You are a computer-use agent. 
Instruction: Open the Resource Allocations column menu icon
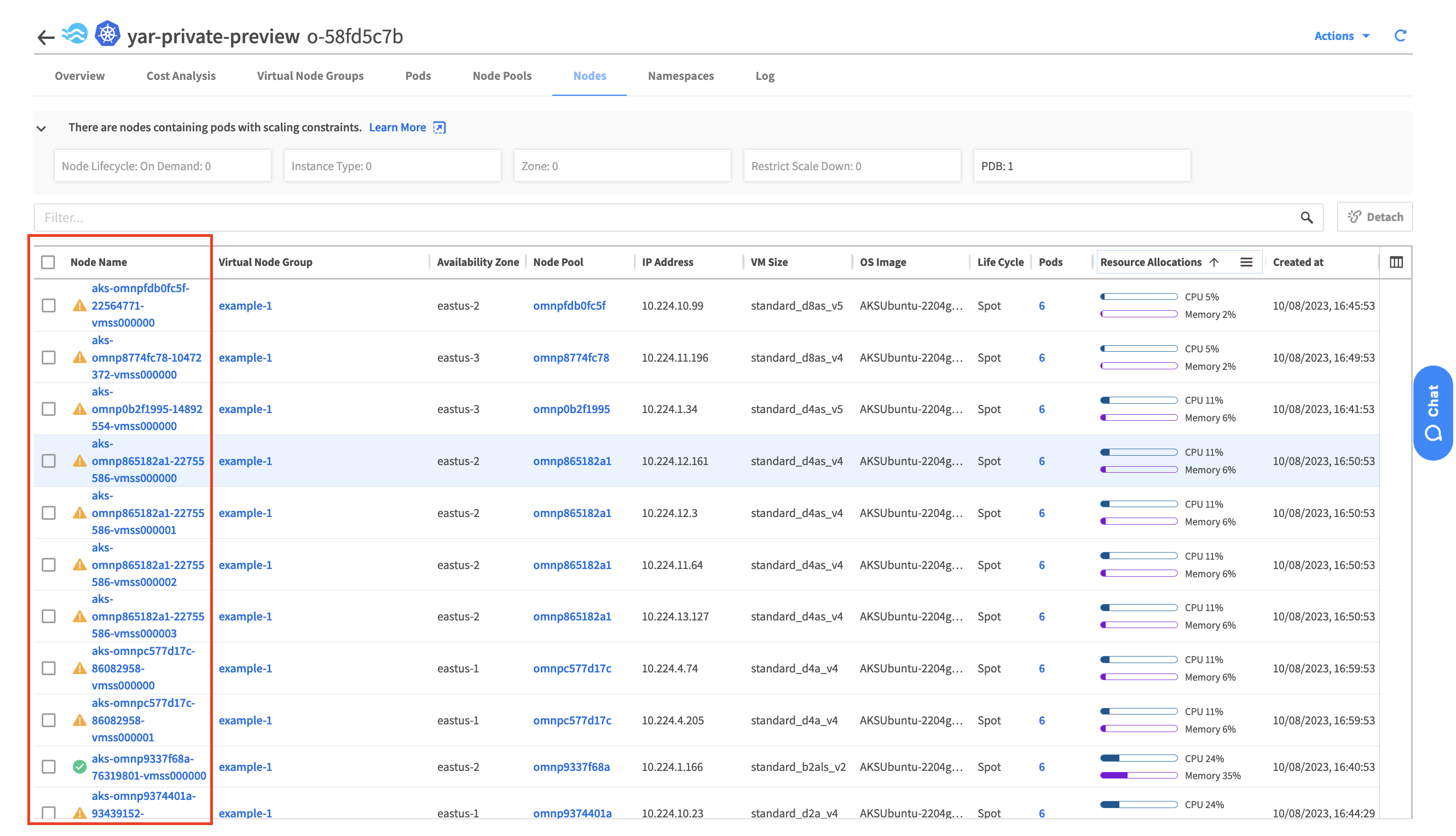pos(1246,263)
